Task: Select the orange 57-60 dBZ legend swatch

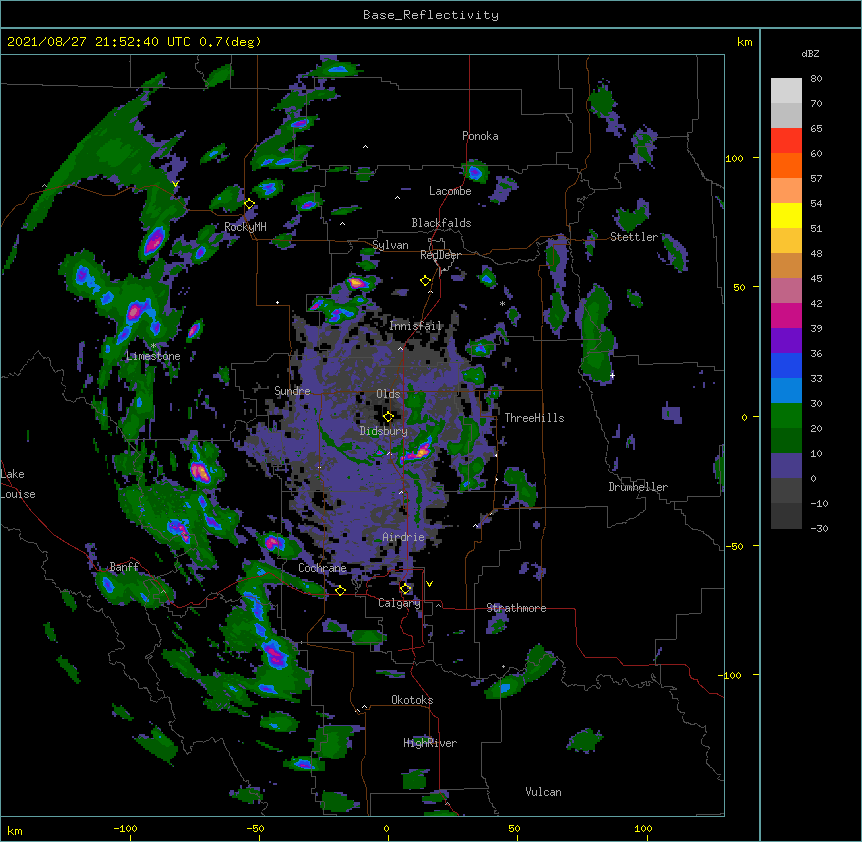Action: click(x=786, y=166)
